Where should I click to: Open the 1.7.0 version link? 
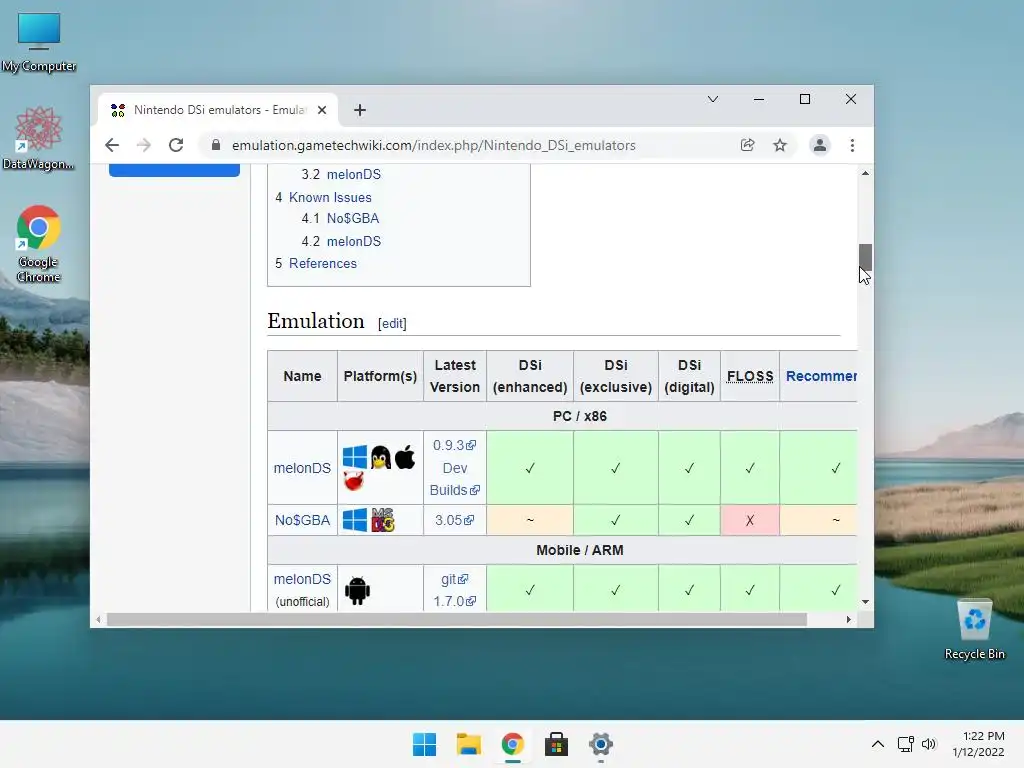tap(455, 601)
